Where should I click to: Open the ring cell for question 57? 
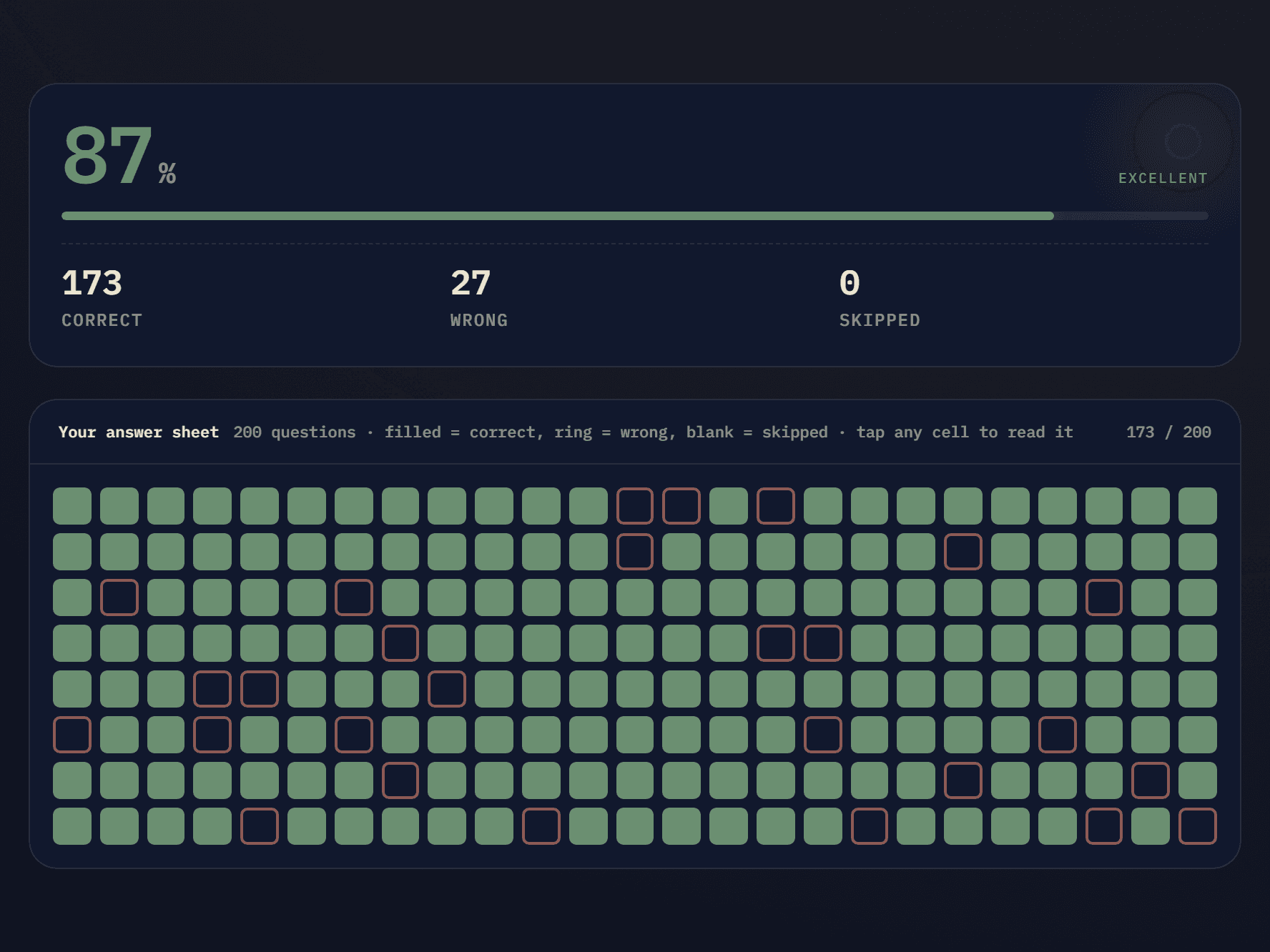pos(354,598)
